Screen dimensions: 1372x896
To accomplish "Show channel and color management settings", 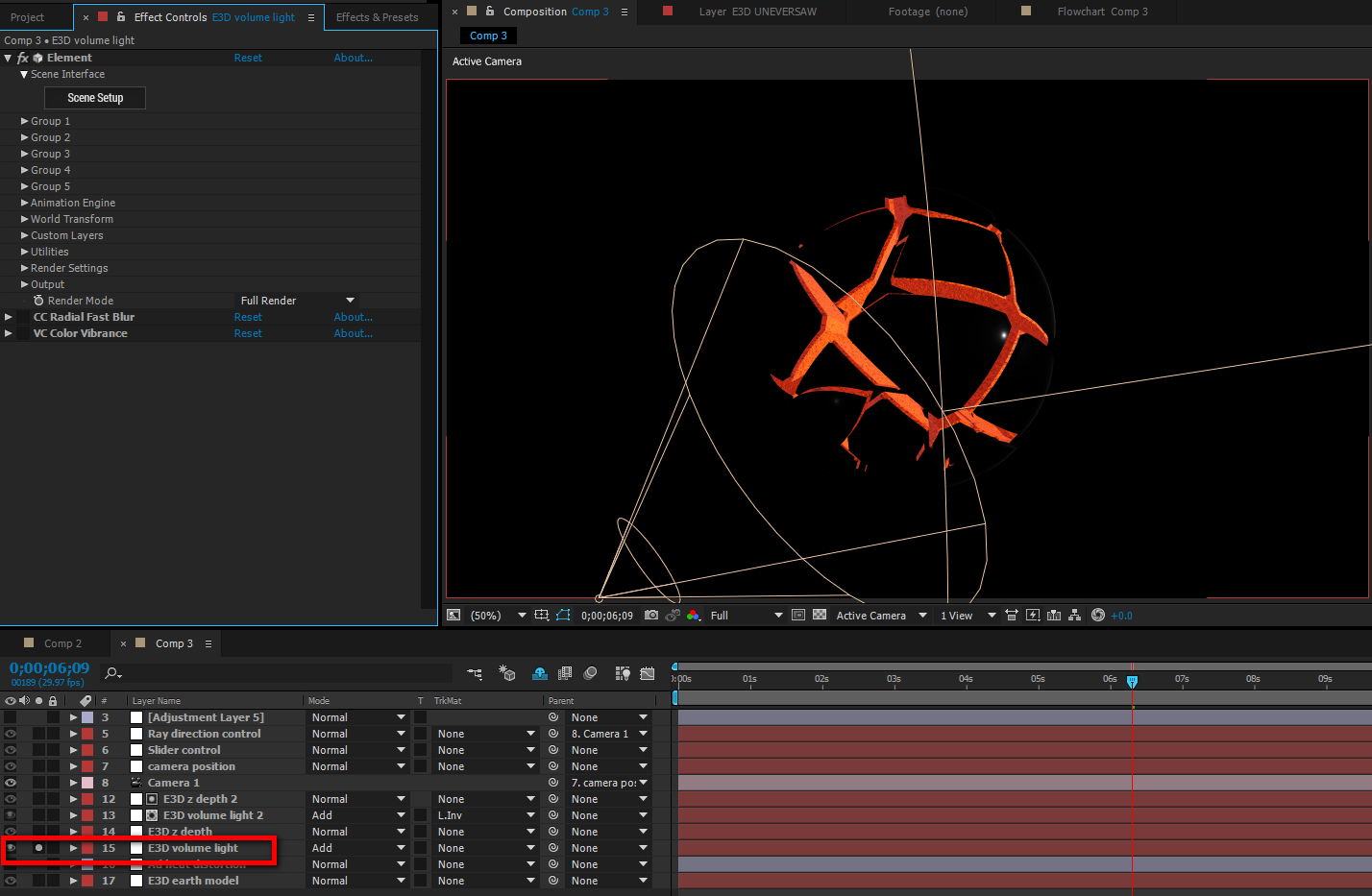I will (694, 616).
